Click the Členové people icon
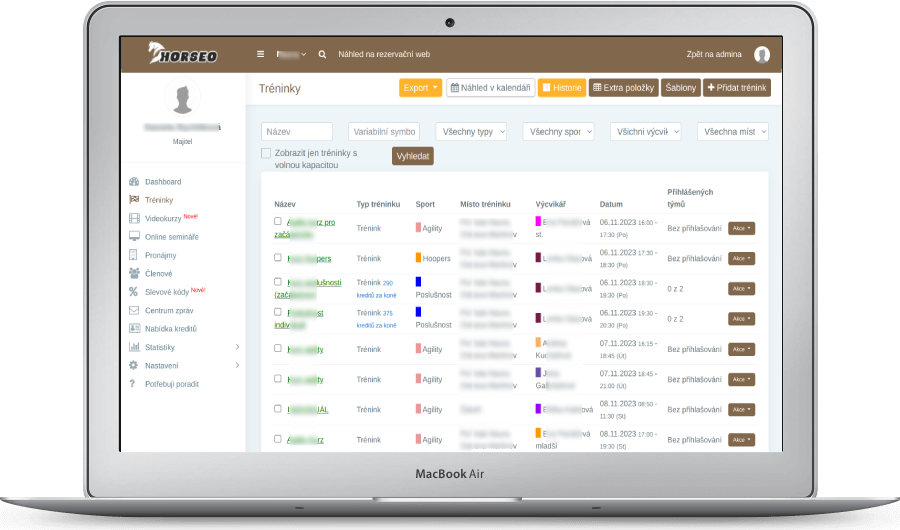Viewport: 900px width, 530px height. tap(134, 273)
